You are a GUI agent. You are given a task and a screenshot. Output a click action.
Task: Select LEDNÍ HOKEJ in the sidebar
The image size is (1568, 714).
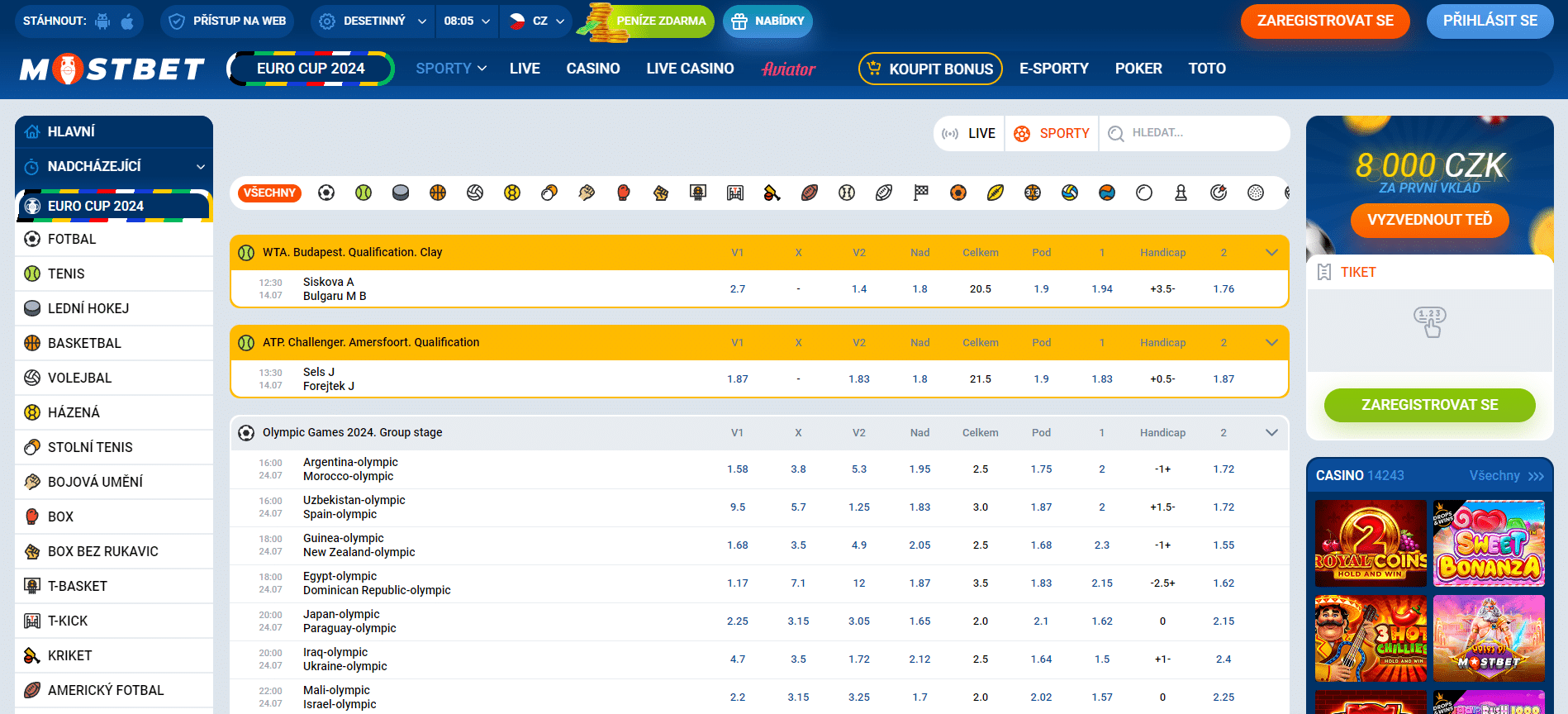click(114, 308)
